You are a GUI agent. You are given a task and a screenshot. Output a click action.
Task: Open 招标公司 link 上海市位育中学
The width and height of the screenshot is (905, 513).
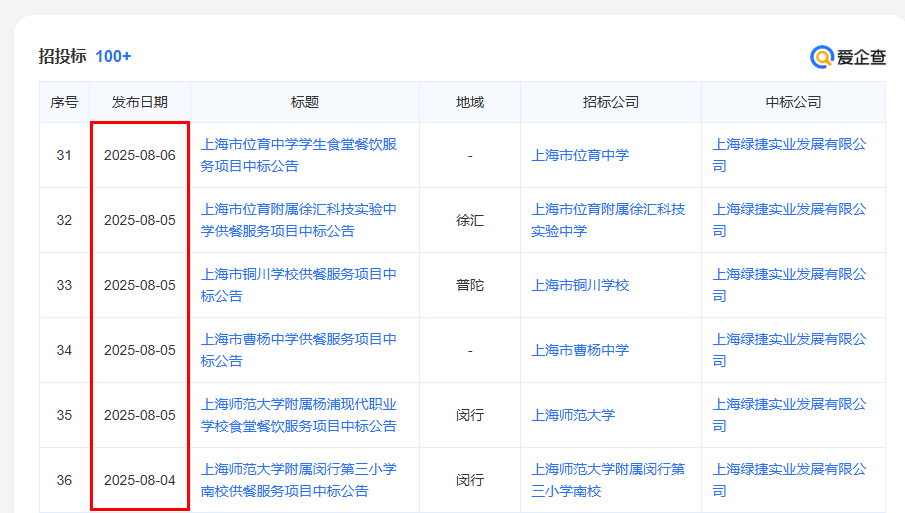(580, 155)
